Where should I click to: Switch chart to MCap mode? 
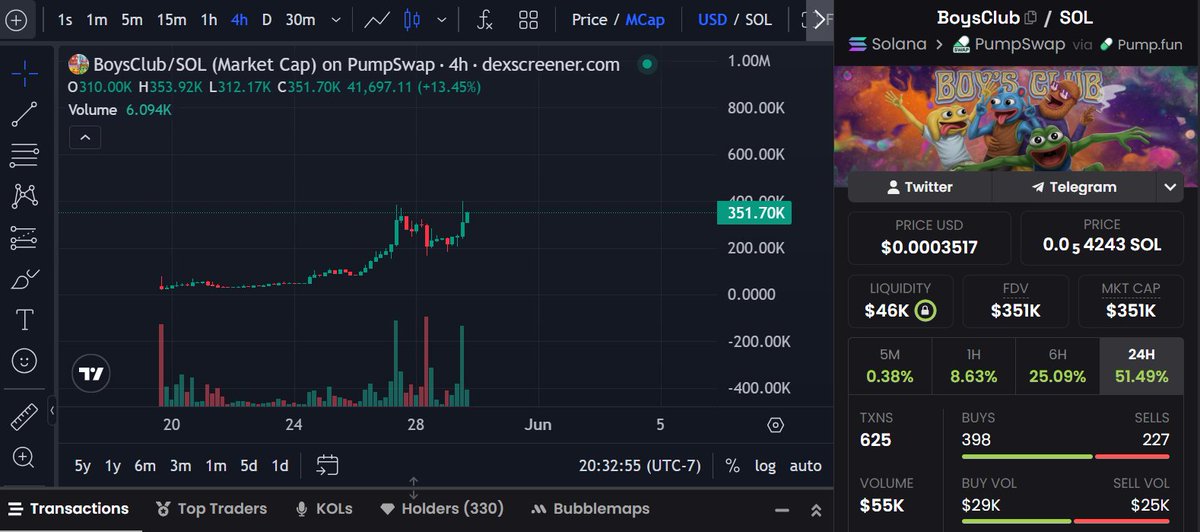coord(645,19)
